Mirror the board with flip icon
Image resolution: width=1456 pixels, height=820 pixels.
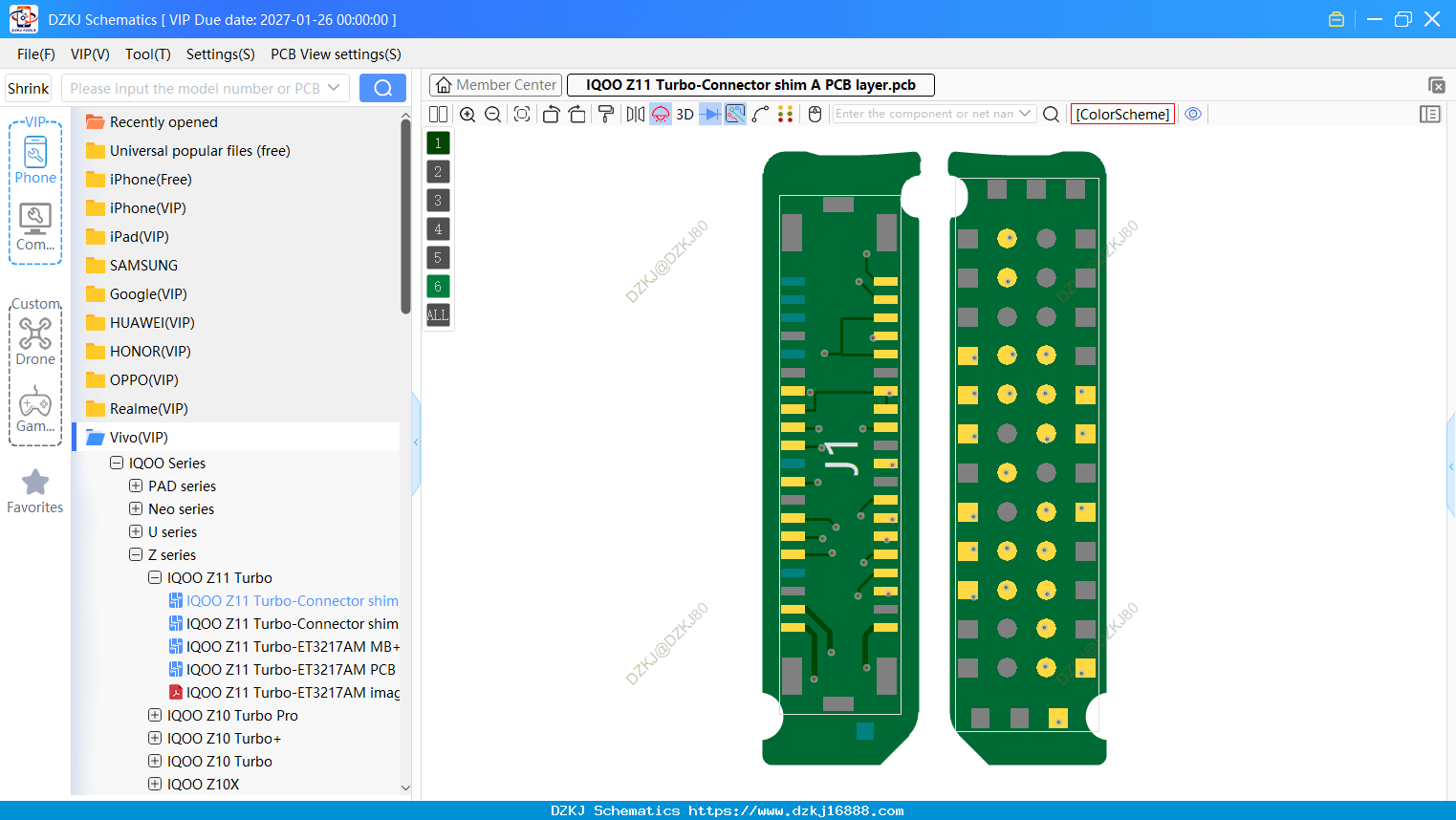636,114
